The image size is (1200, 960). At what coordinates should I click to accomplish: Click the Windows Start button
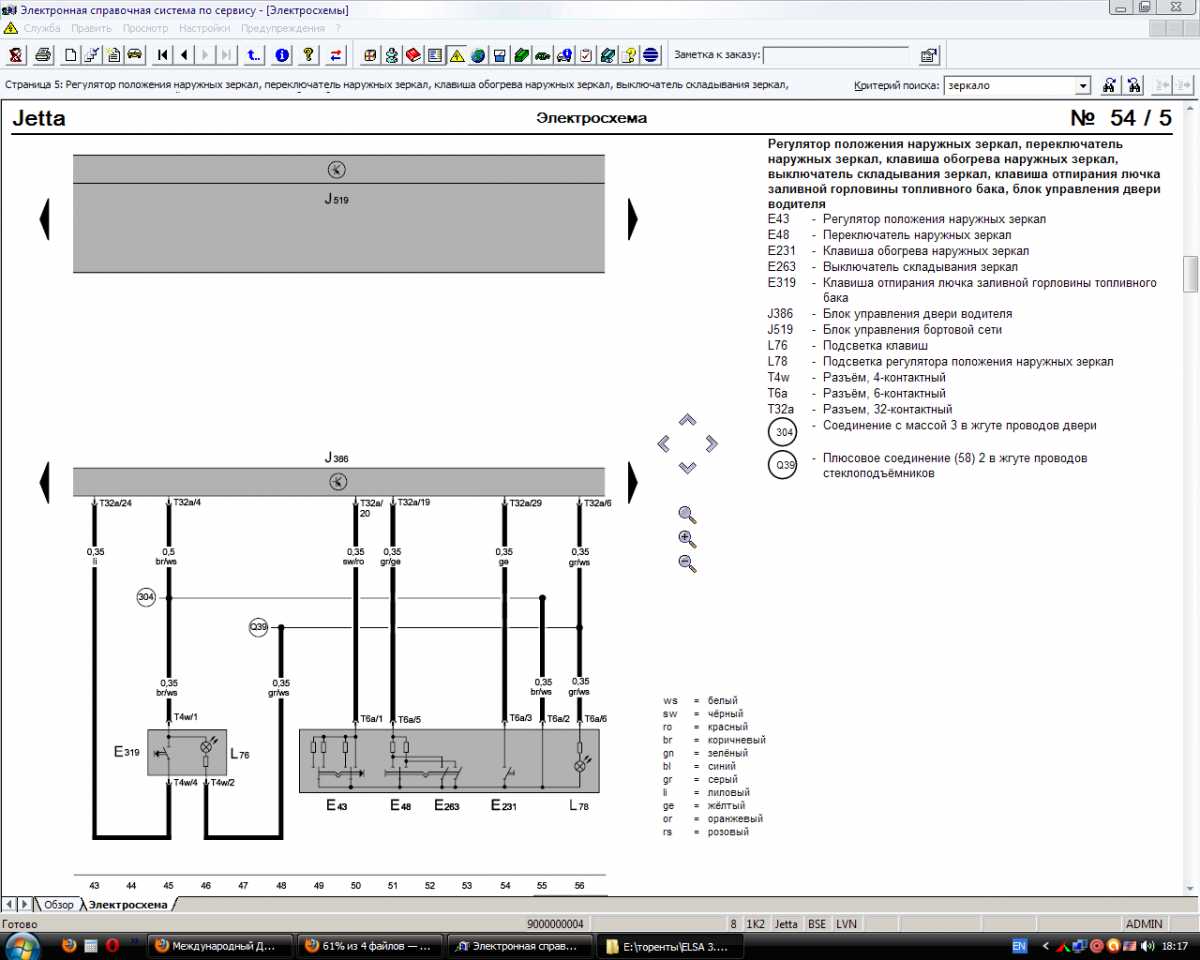(x=22, y=945)
